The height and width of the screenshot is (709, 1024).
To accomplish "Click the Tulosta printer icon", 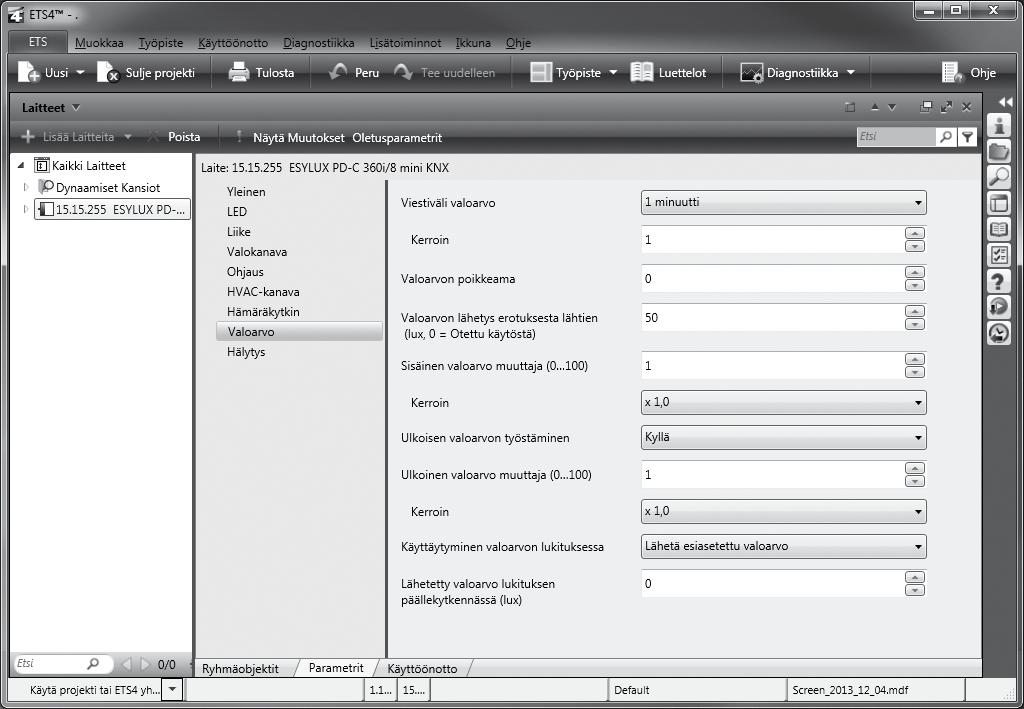I will point(239,72).
